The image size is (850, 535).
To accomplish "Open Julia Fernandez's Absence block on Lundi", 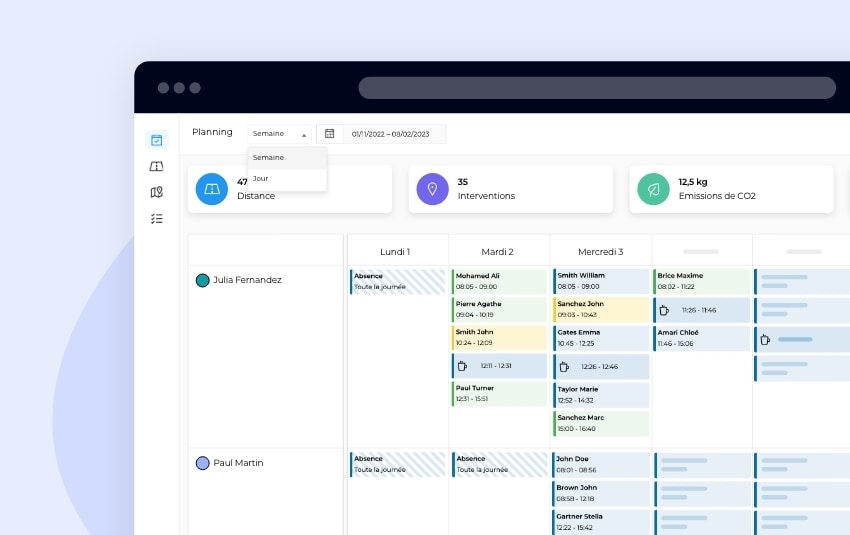I will click(398, 281).
